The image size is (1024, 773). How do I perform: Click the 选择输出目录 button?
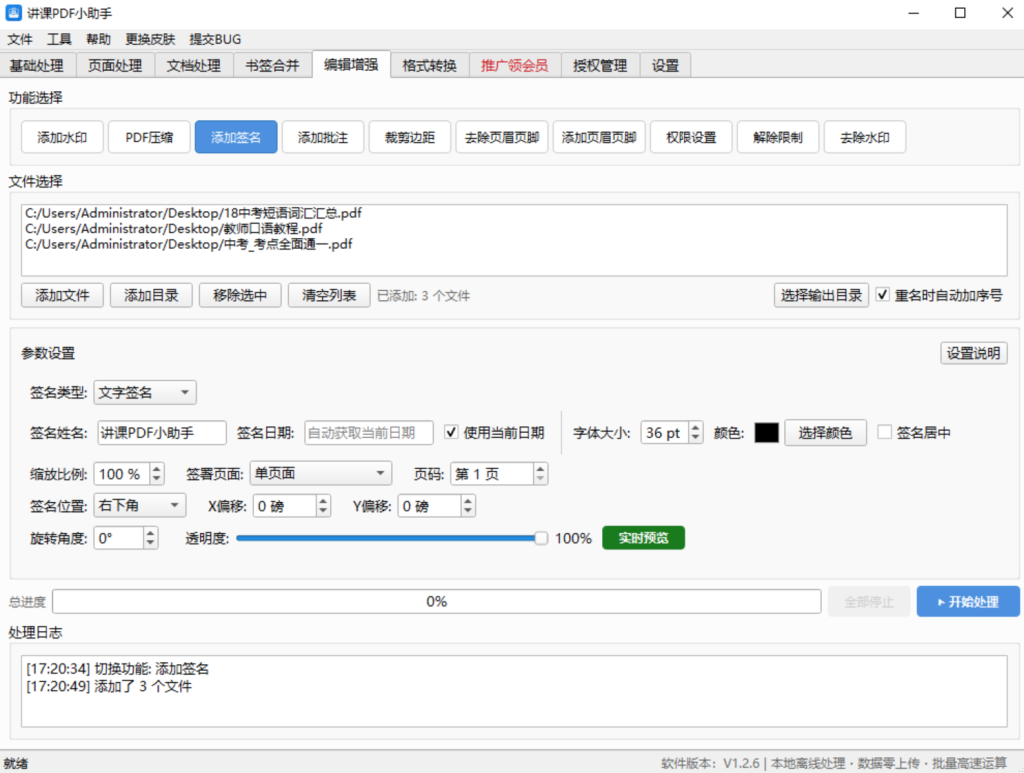coord(821,296)
